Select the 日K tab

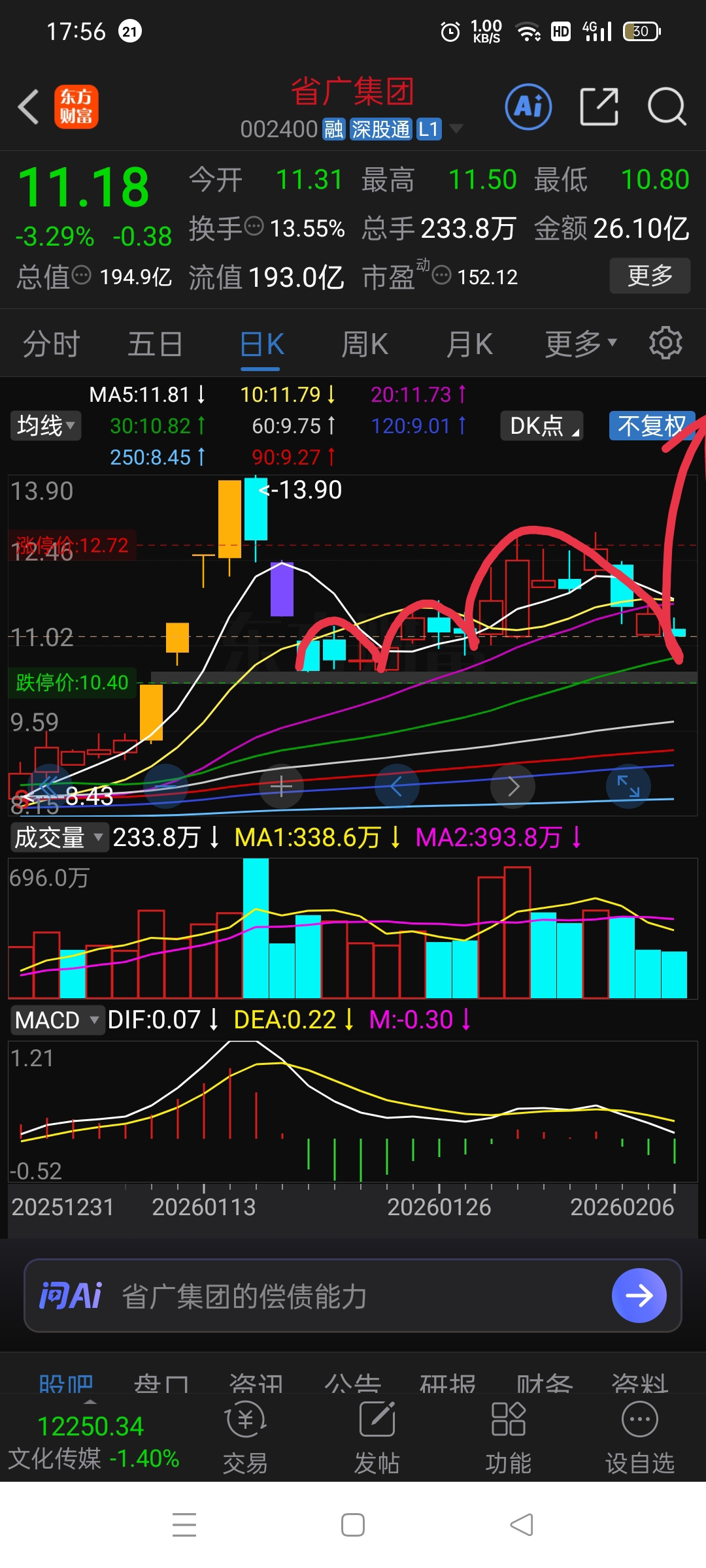[x=261, y=344]
